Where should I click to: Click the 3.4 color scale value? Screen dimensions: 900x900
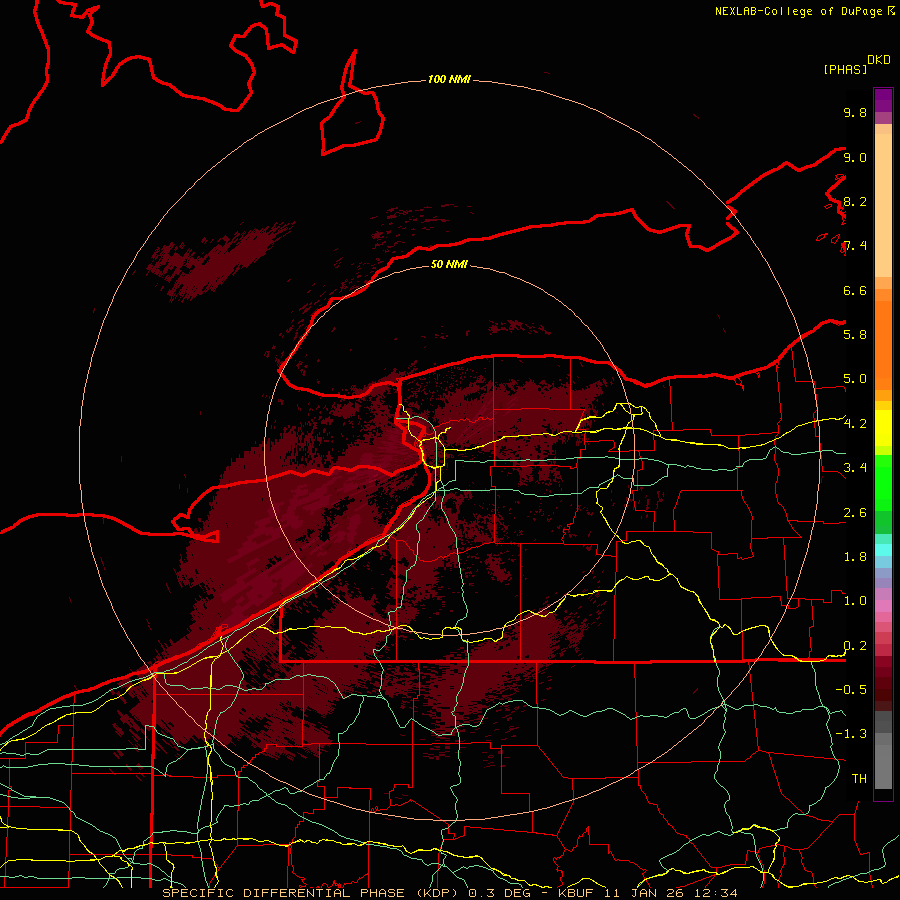coord(855,468)
